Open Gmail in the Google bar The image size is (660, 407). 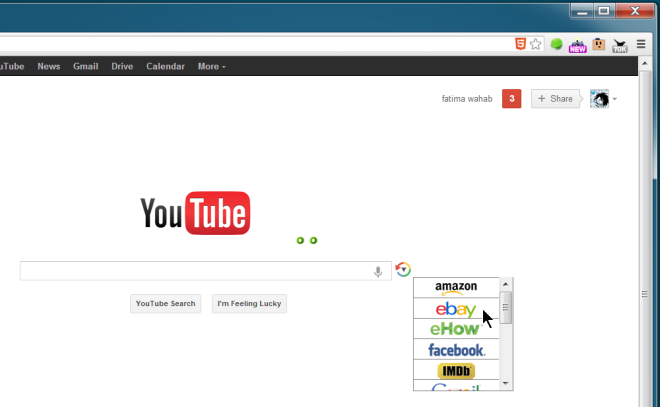click(x=85, y=67)
